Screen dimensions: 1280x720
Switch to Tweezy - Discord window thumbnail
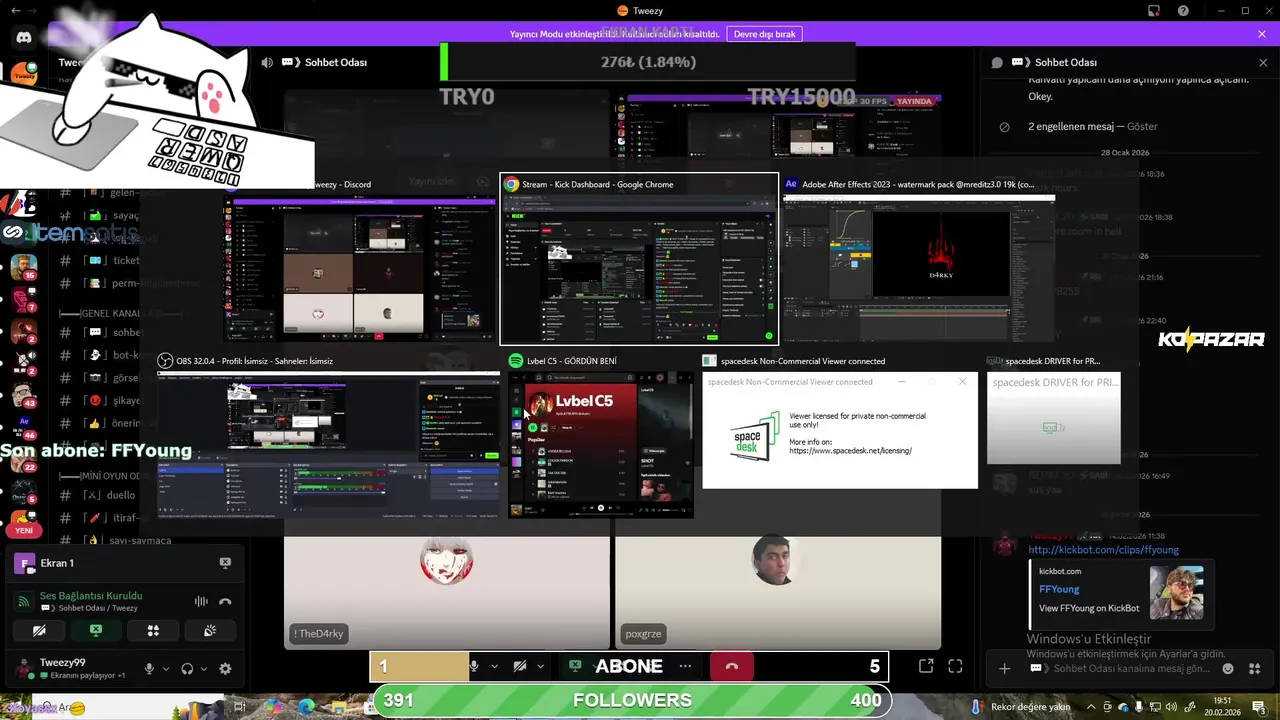(360, 259)
